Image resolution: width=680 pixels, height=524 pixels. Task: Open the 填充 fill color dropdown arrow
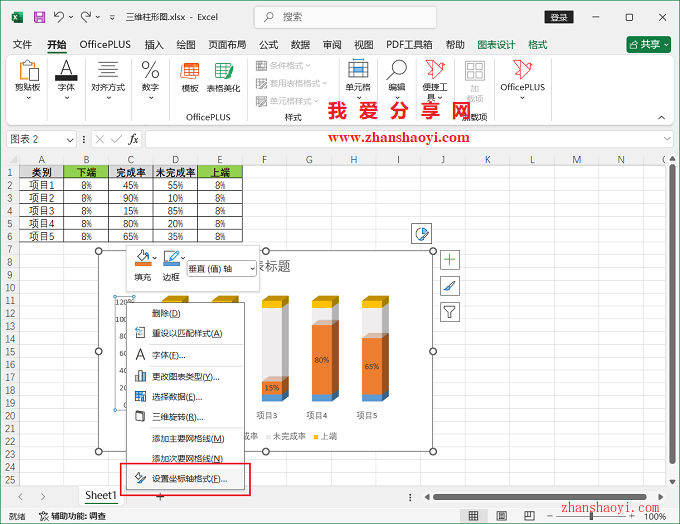pos(155,258)
